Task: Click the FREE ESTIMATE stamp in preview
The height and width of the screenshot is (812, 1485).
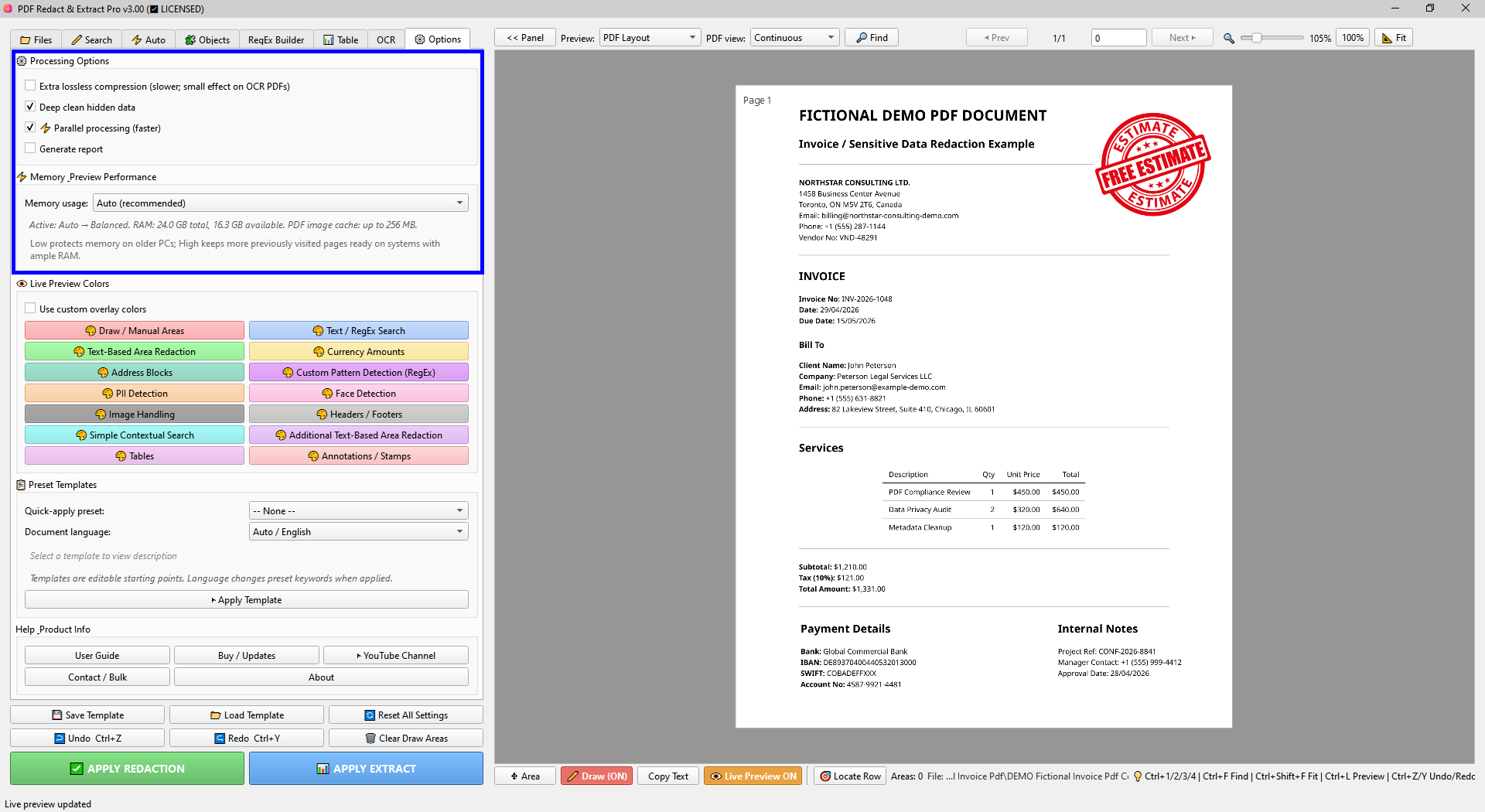Action: (x=1152, y=164)
